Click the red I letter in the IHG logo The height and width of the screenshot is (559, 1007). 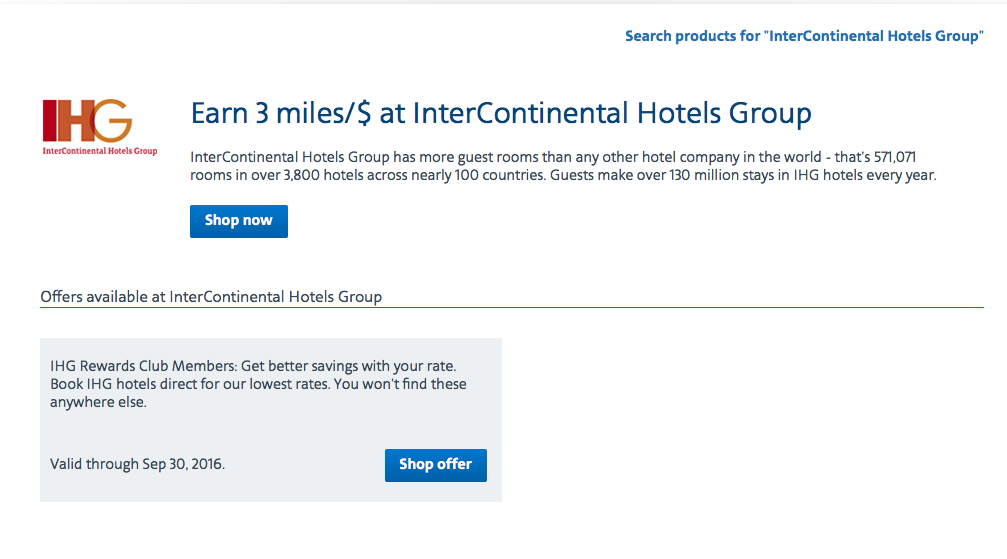[x=48, y=121]
